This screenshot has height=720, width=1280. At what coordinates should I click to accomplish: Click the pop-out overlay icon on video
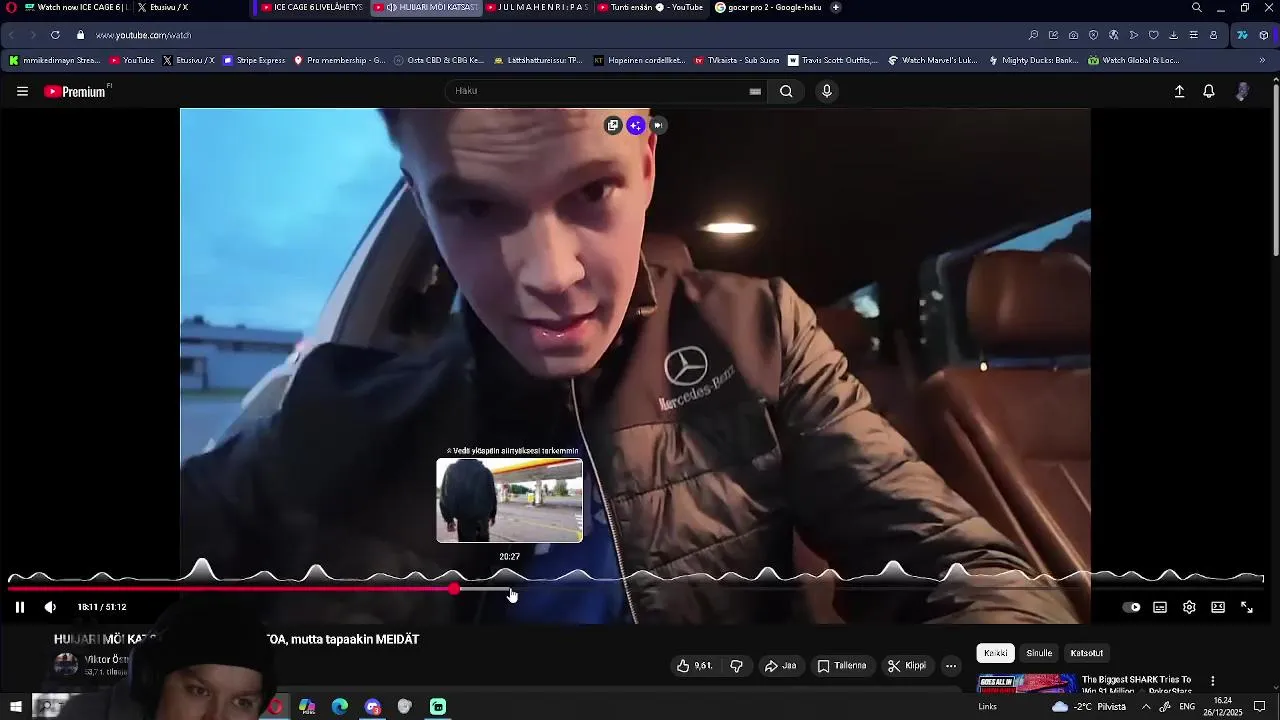tap(613, 125)
